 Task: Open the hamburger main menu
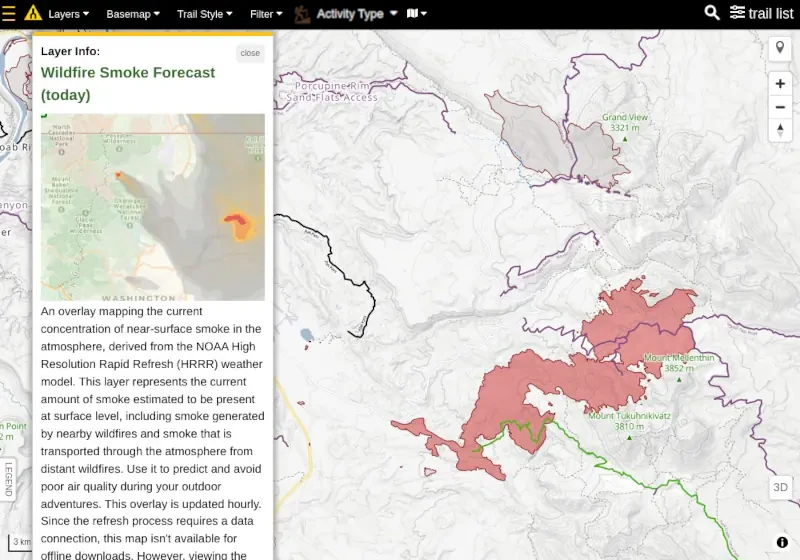pos(9,13)
